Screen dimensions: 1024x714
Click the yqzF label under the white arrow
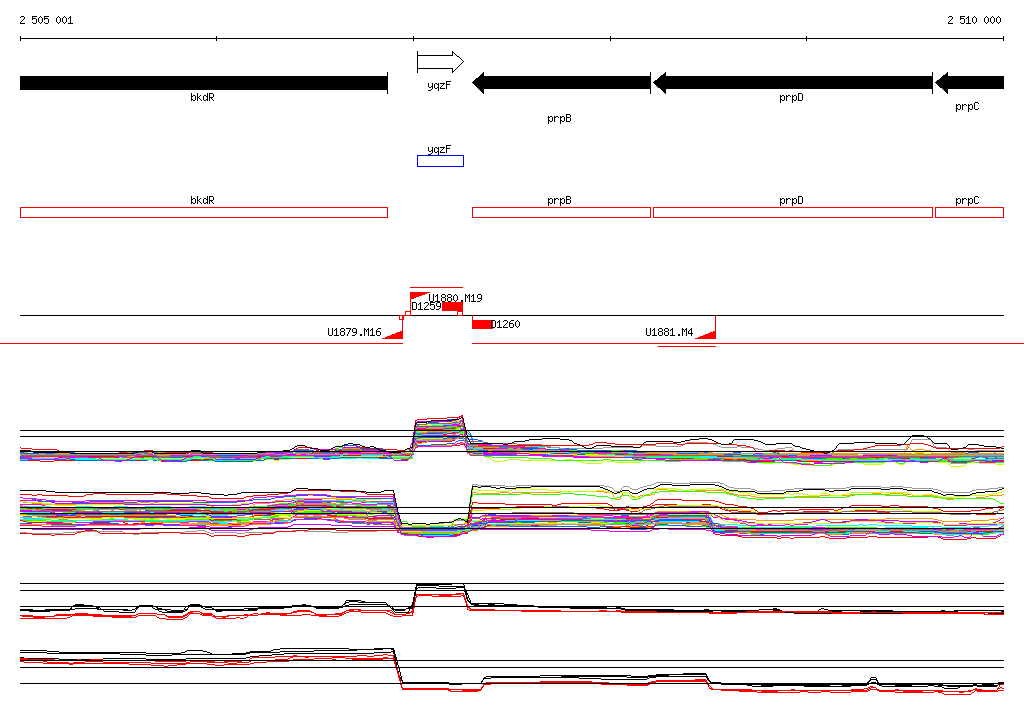(439, 86)
